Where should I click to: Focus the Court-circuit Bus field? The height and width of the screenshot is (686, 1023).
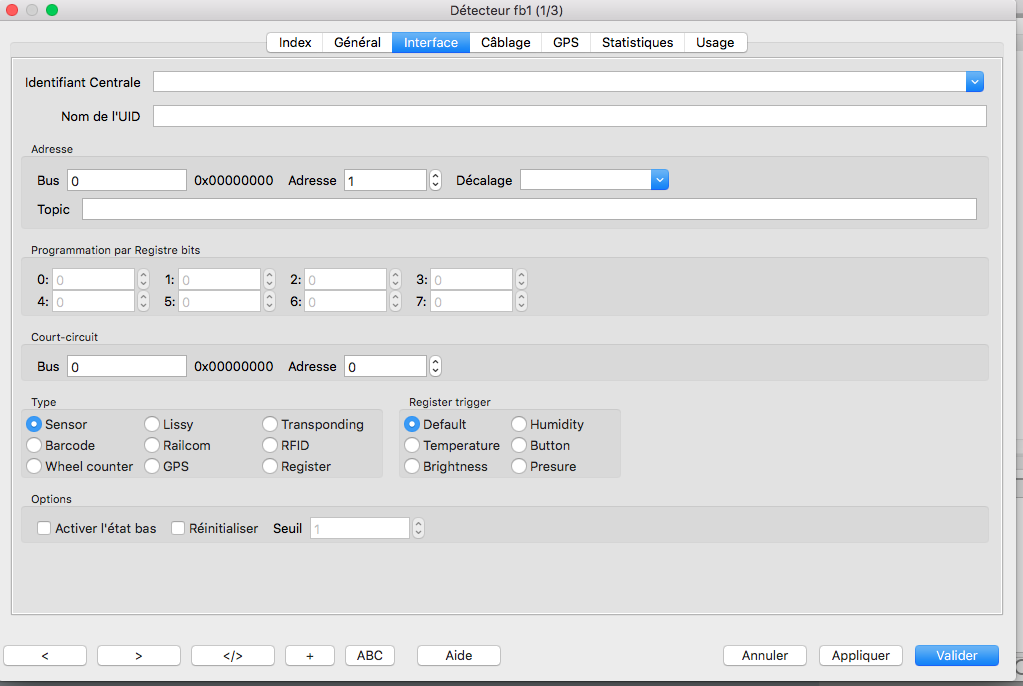tap(127, 367)
